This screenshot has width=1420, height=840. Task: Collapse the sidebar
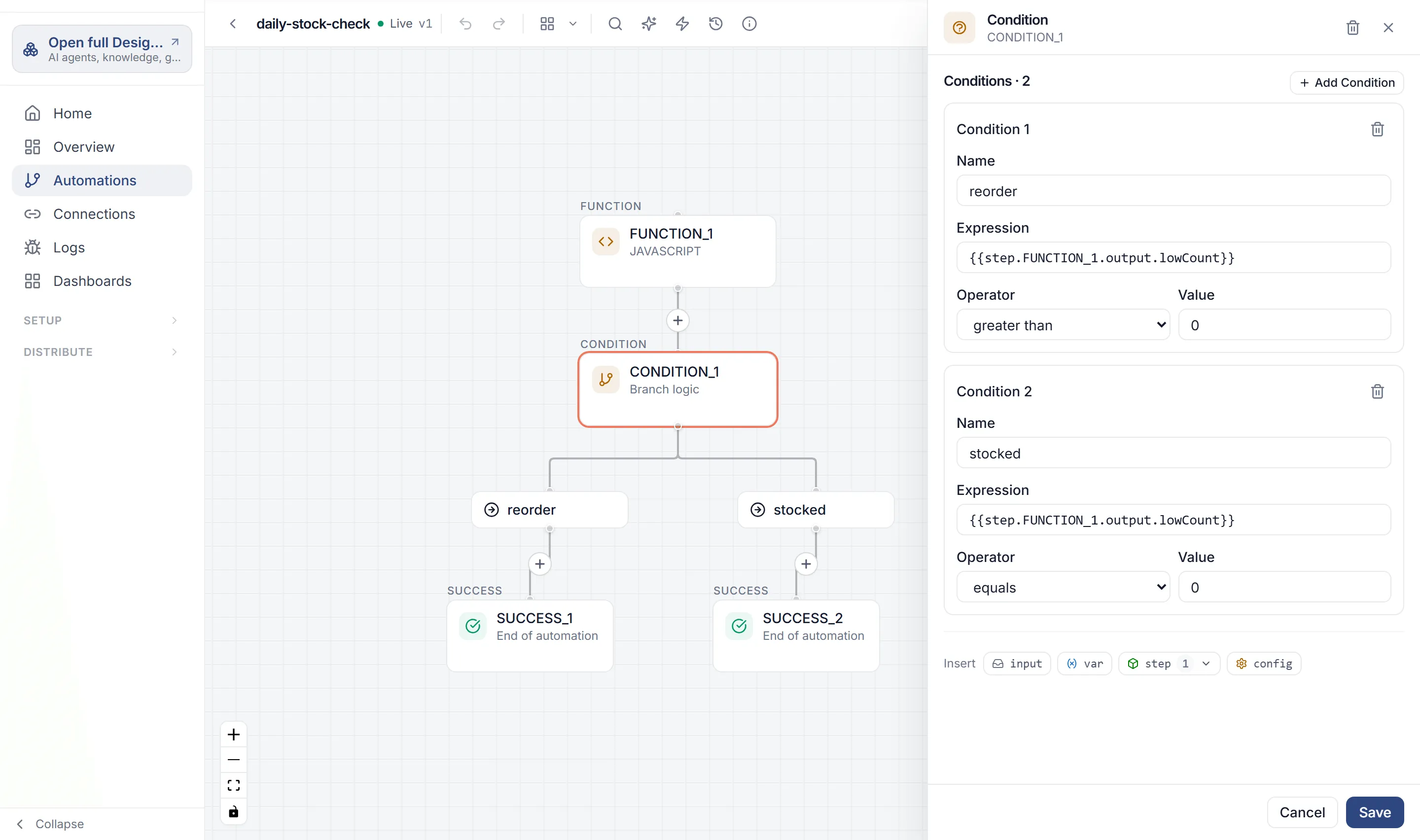[x=51, y=824]
